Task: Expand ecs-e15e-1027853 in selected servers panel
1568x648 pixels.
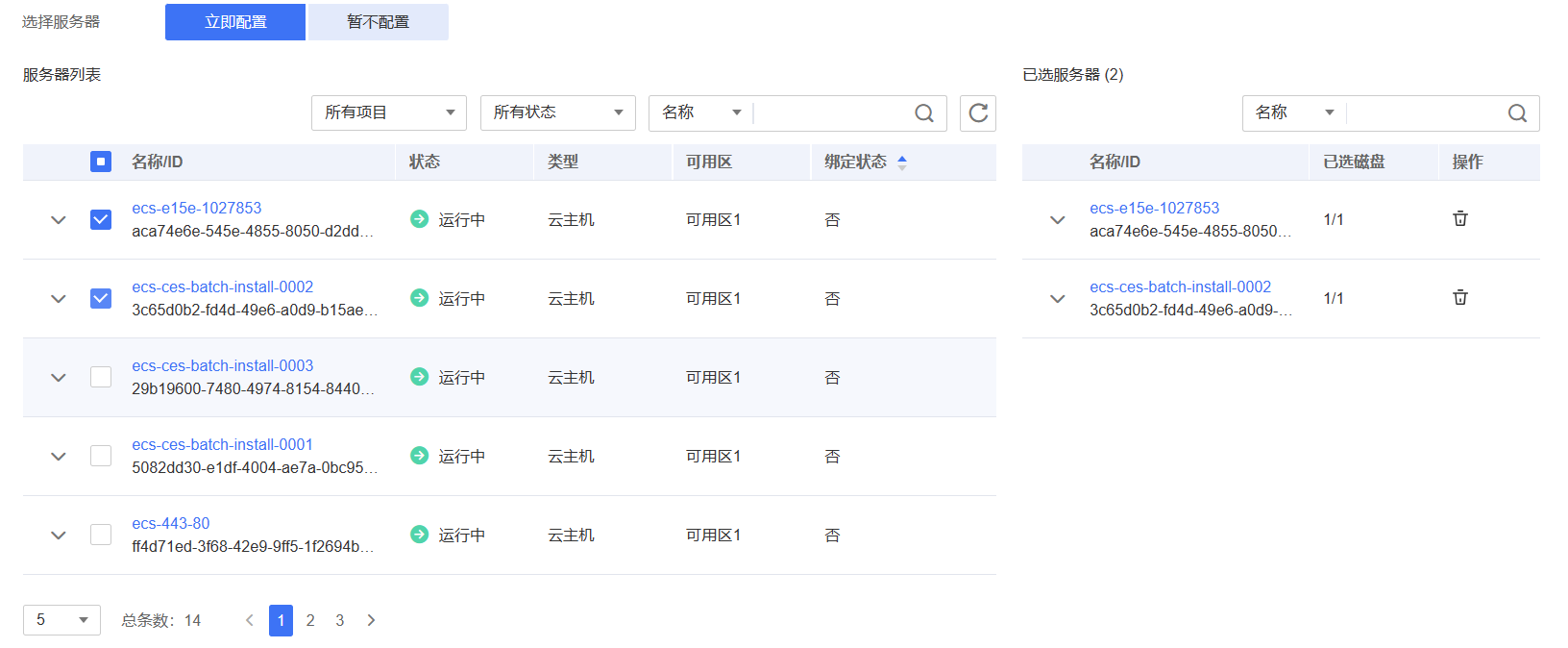Action: click(x=1058, y=220)
